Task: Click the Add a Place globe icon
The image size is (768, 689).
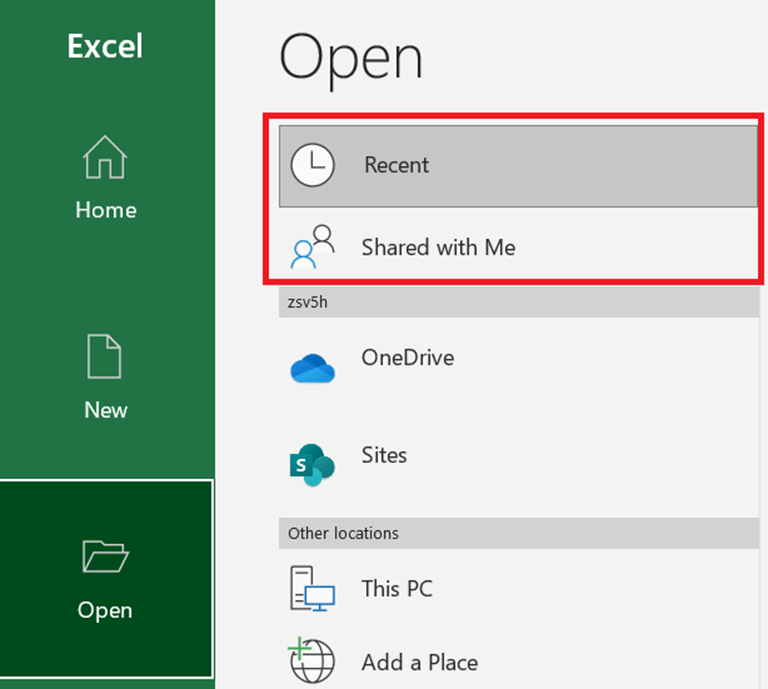Action: (312, 660)
